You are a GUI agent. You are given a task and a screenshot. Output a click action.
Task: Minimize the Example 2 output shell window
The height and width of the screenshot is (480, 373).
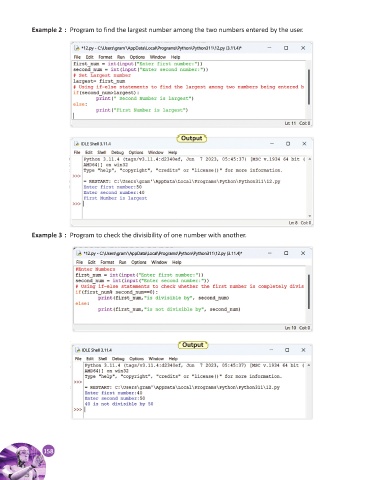point(272,143)
